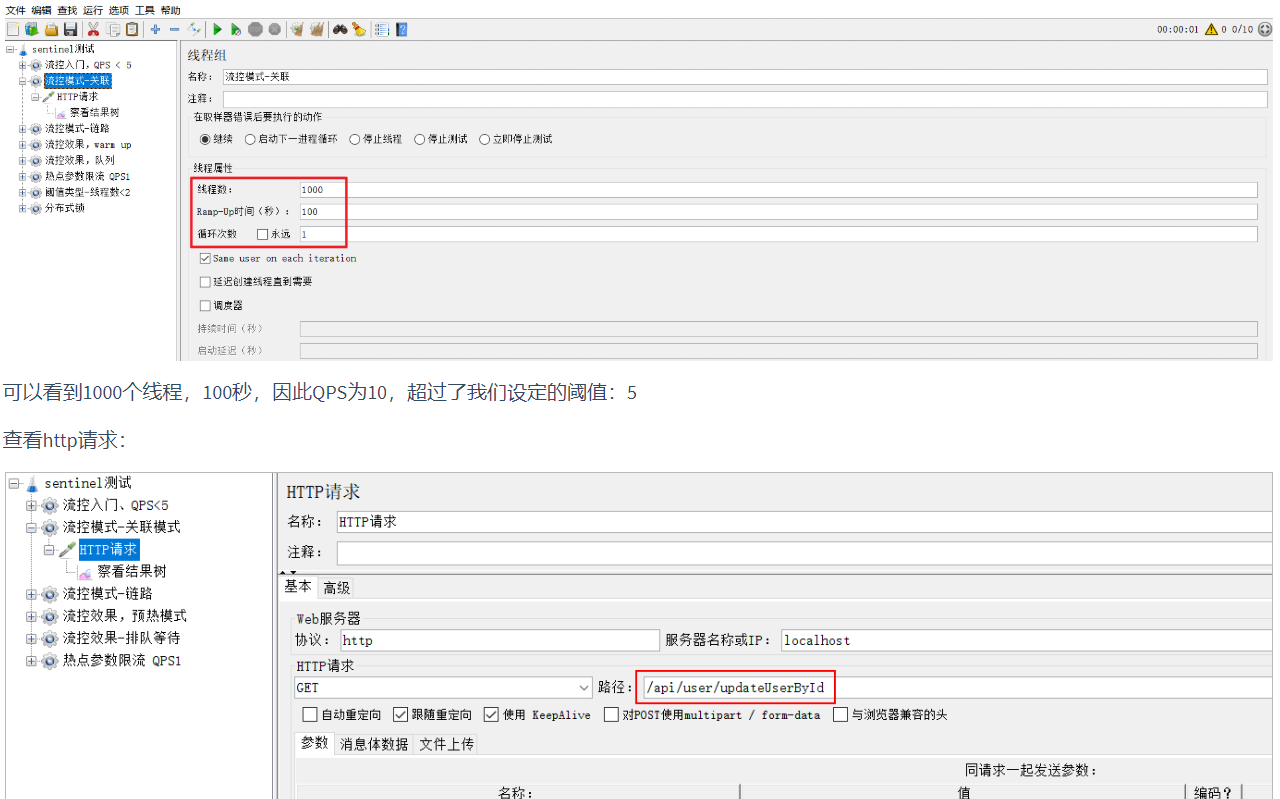Check 对POST使用multipart / form-data
1280x799 pixels.
[x=611, y=715]
